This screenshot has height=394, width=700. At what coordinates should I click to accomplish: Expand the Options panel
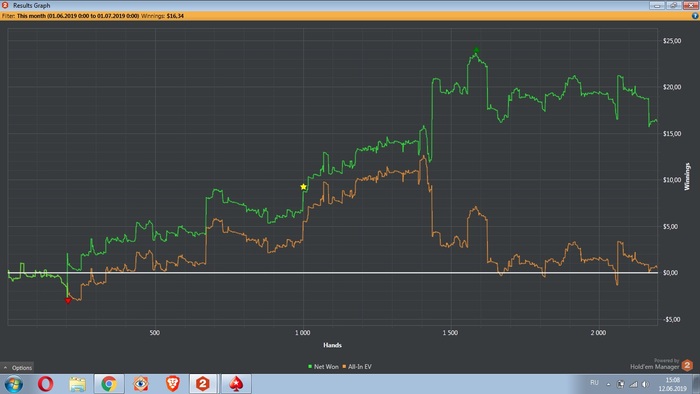(x=17, y=368)
